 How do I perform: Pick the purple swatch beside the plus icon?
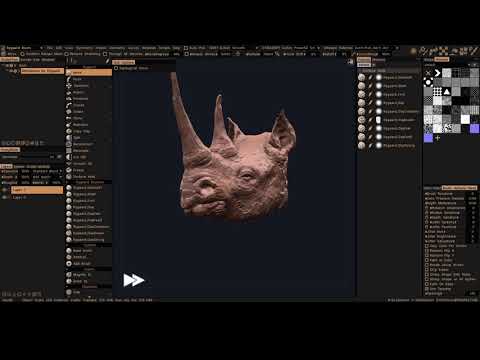428,138
